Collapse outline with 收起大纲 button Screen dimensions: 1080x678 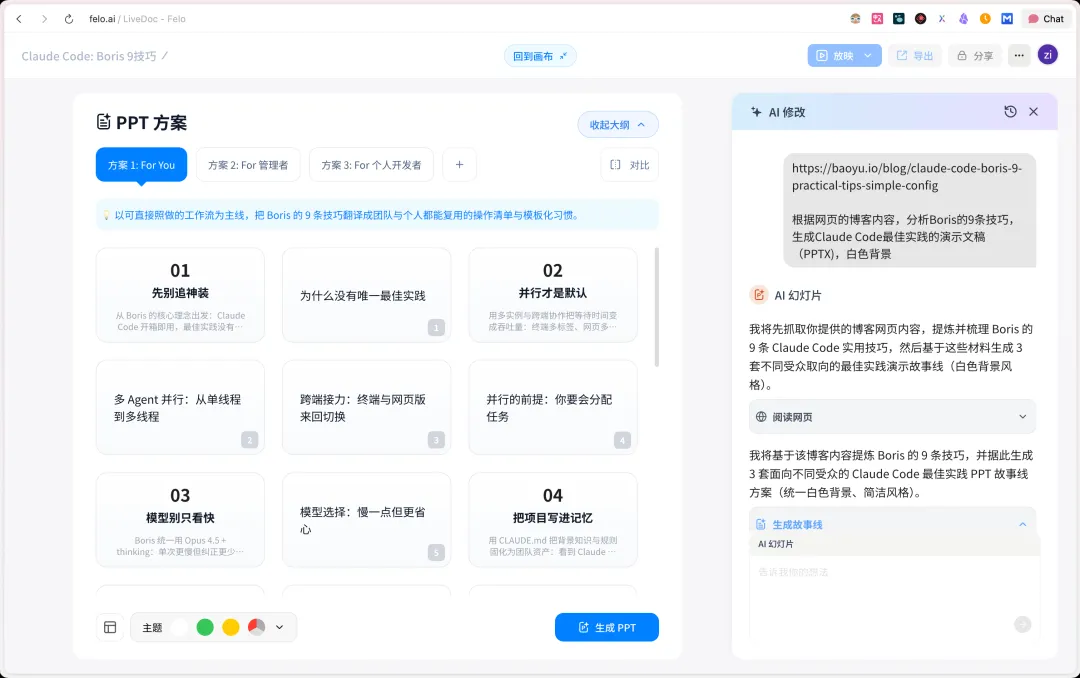pyautogui.click(x=618, y=125)
